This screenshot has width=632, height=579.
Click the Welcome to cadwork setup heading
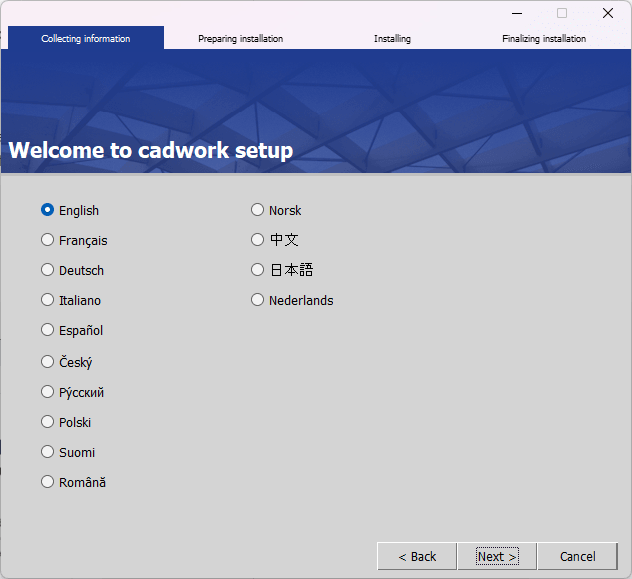pyautogui.click(x=151, y=150)
